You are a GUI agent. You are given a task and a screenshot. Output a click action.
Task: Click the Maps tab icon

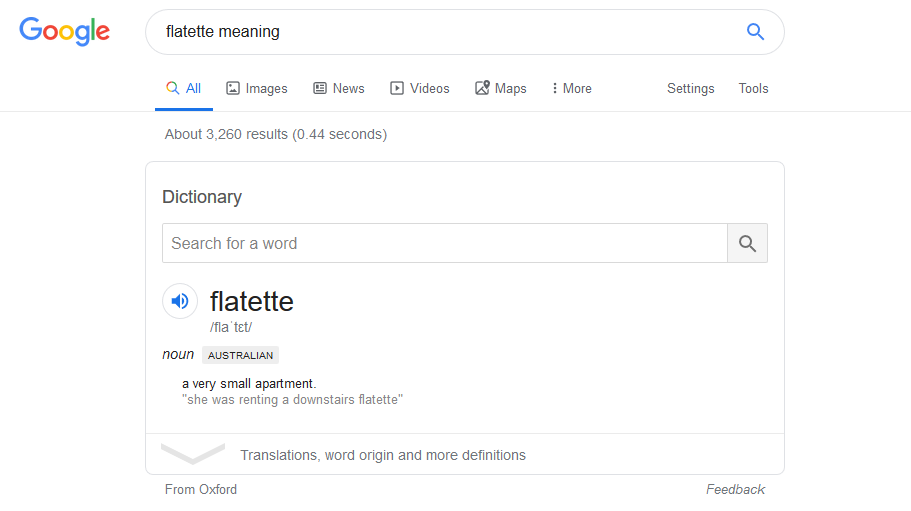(482, 88)
